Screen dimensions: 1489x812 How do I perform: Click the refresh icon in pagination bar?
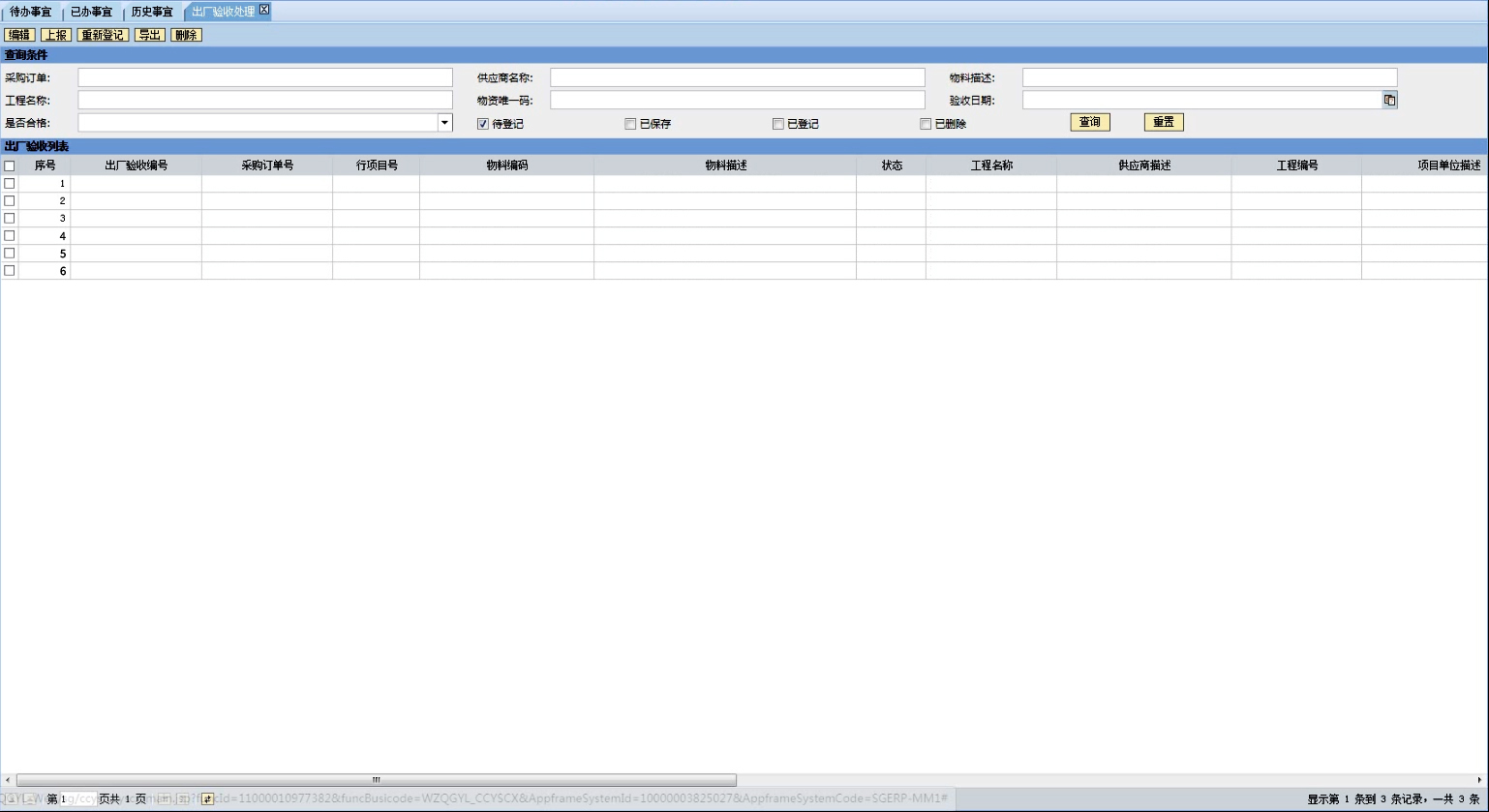pos(207,799)
